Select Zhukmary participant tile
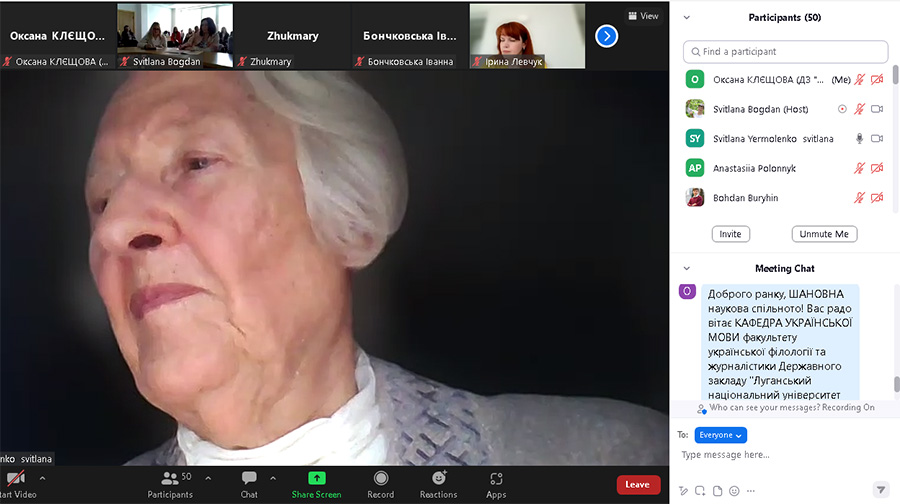900x504 pixels. point(293,36)
